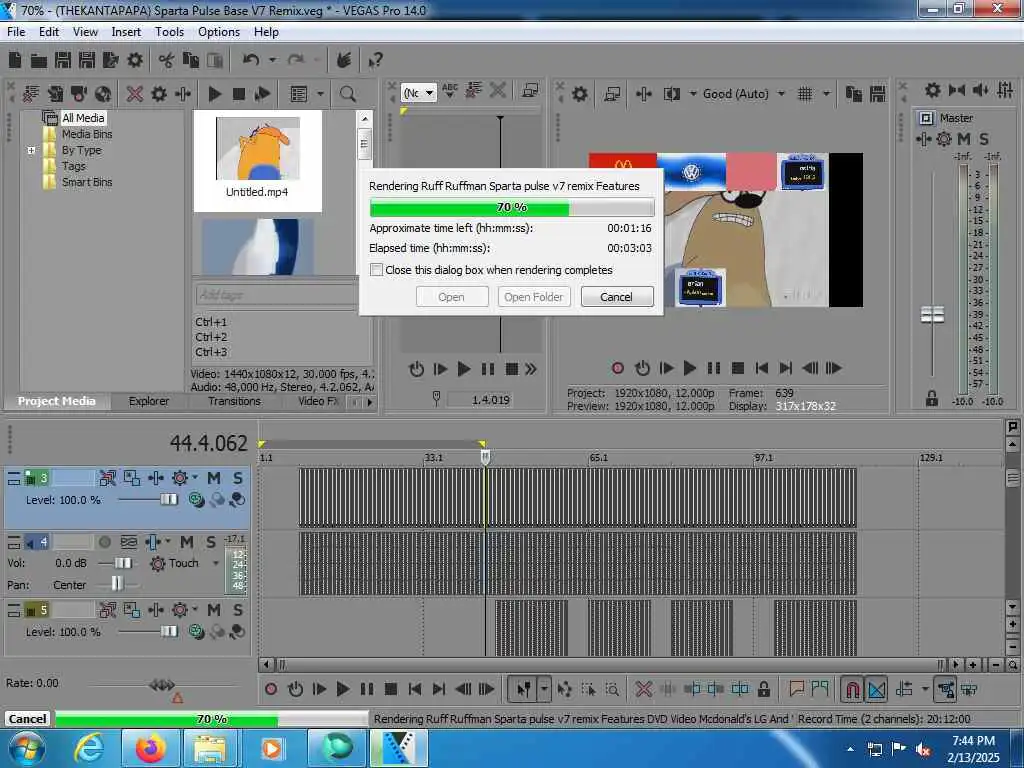1024x768 pixels.
Task: Click Copy Snapshot to Clipboard icon
Action: click(x=854, y=94)
